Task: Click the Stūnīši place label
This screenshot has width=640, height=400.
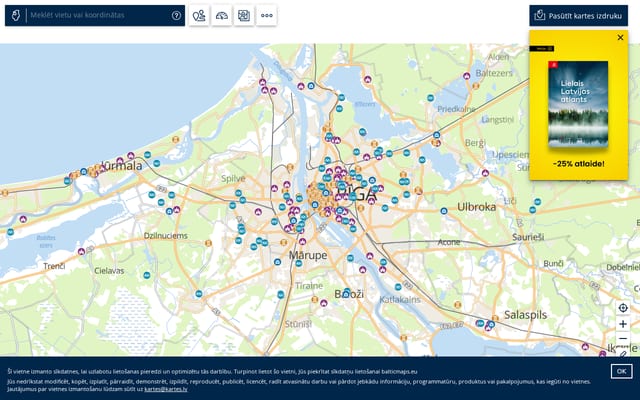Action: pyautogui.click(x=298, y=324)
